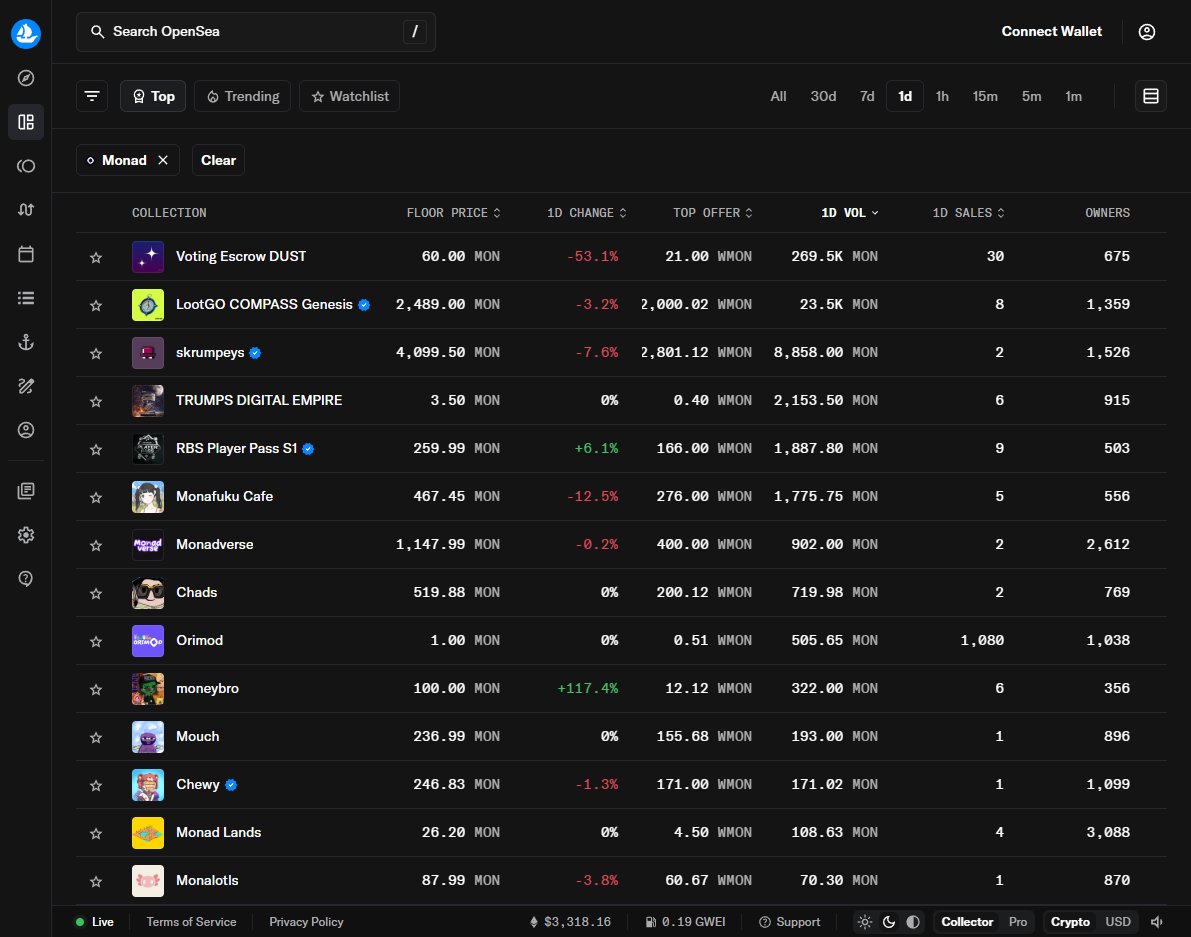Switch to Pro mode
Image resolution: width=1191 pixels, height=937 pixels.
(1018, 922)
